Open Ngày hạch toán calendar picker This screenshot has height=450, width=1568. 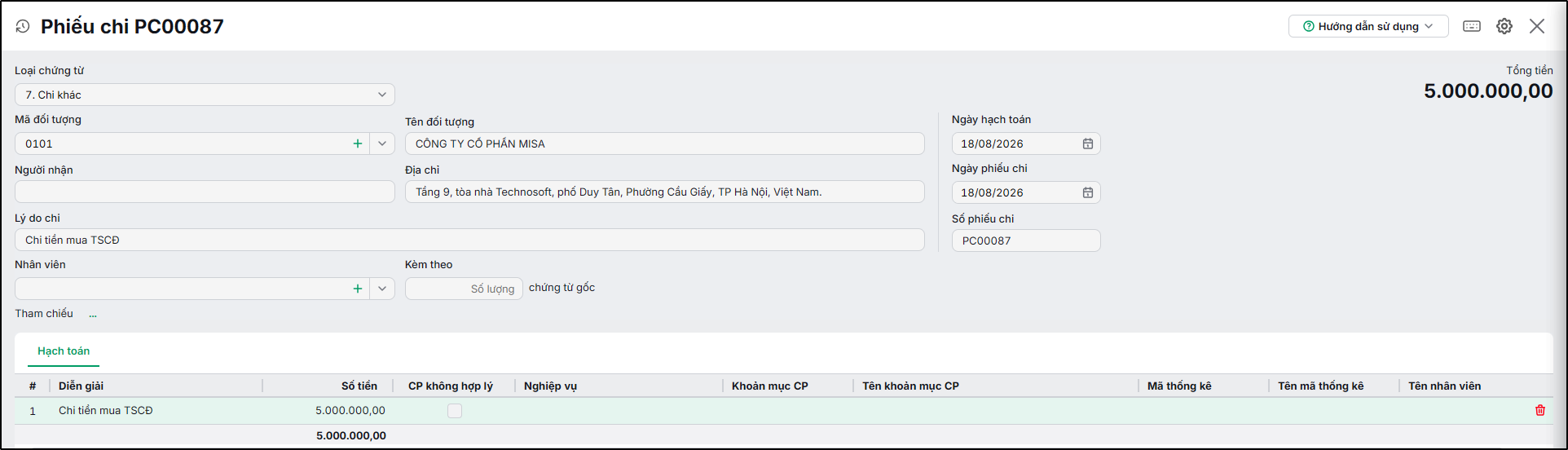click(1088, 143)
